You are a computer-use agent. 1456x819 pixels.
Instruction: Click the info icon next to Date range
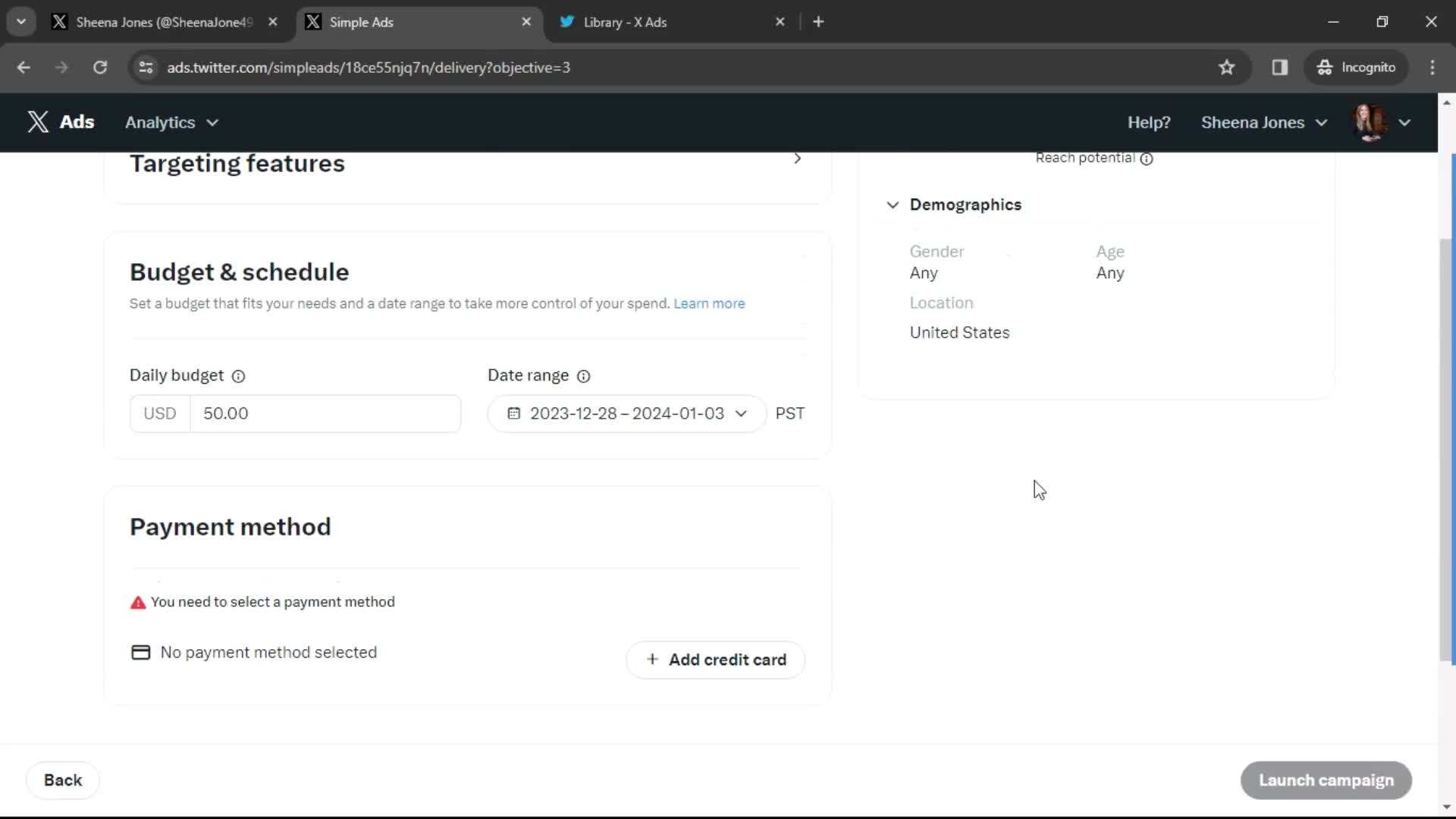584,376
